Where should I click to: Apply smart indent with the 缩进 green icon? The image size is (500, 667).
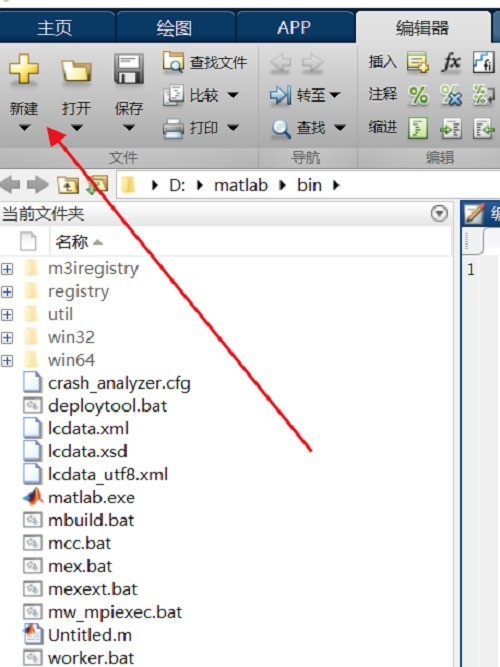(x=418, y=128)
